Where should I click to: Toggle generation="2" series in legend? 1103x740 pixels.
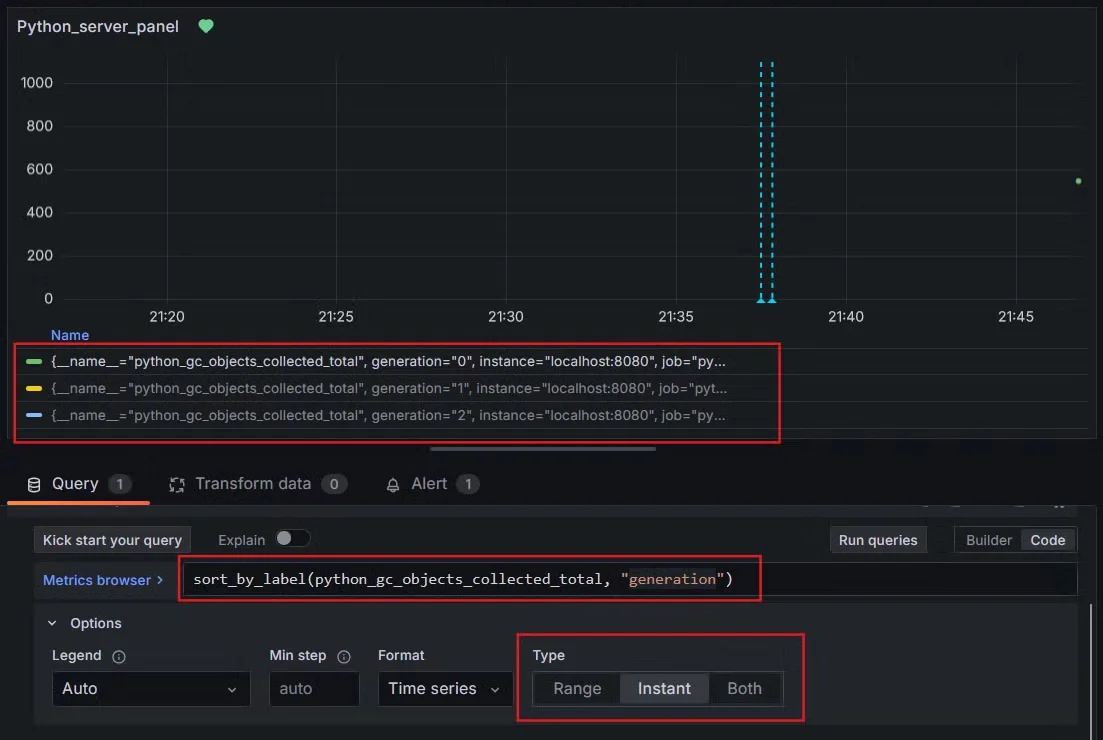[x=388, y=416]
